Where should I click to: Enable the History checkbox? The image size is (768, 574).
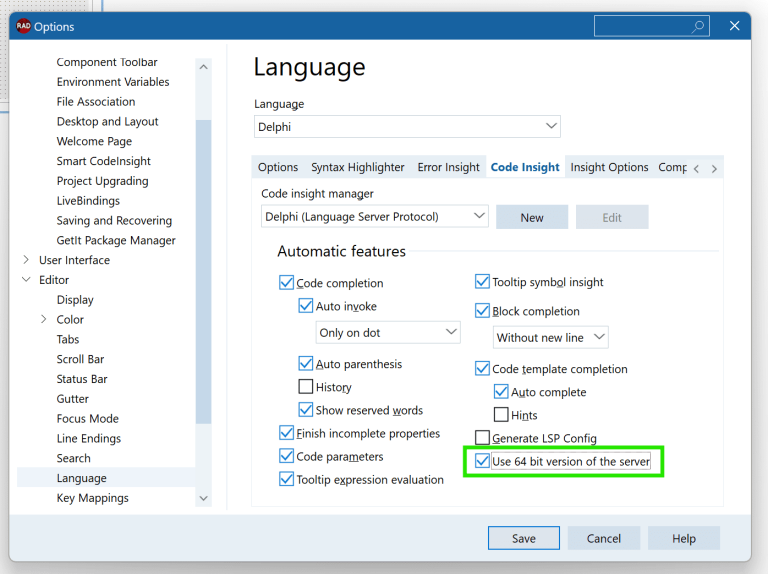pos(306,386)
